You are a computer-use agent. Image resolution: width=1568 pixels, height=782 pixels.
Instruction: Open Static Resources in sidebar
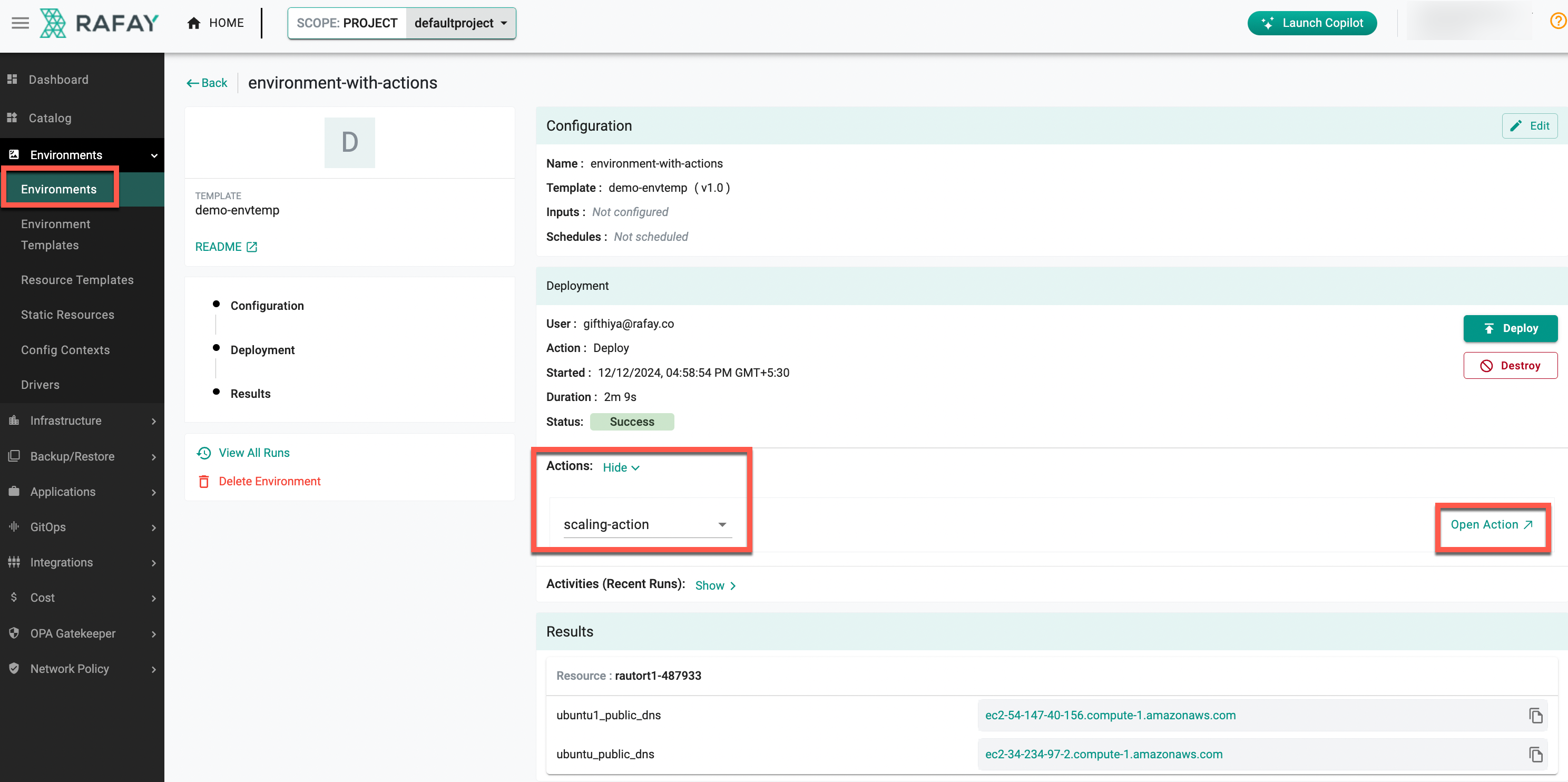coord(67,315)
